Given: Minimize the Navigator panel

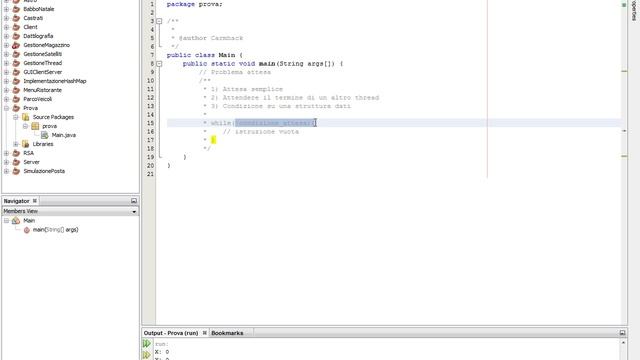Looking at the screenshot, I should click(x=134, y=201).
